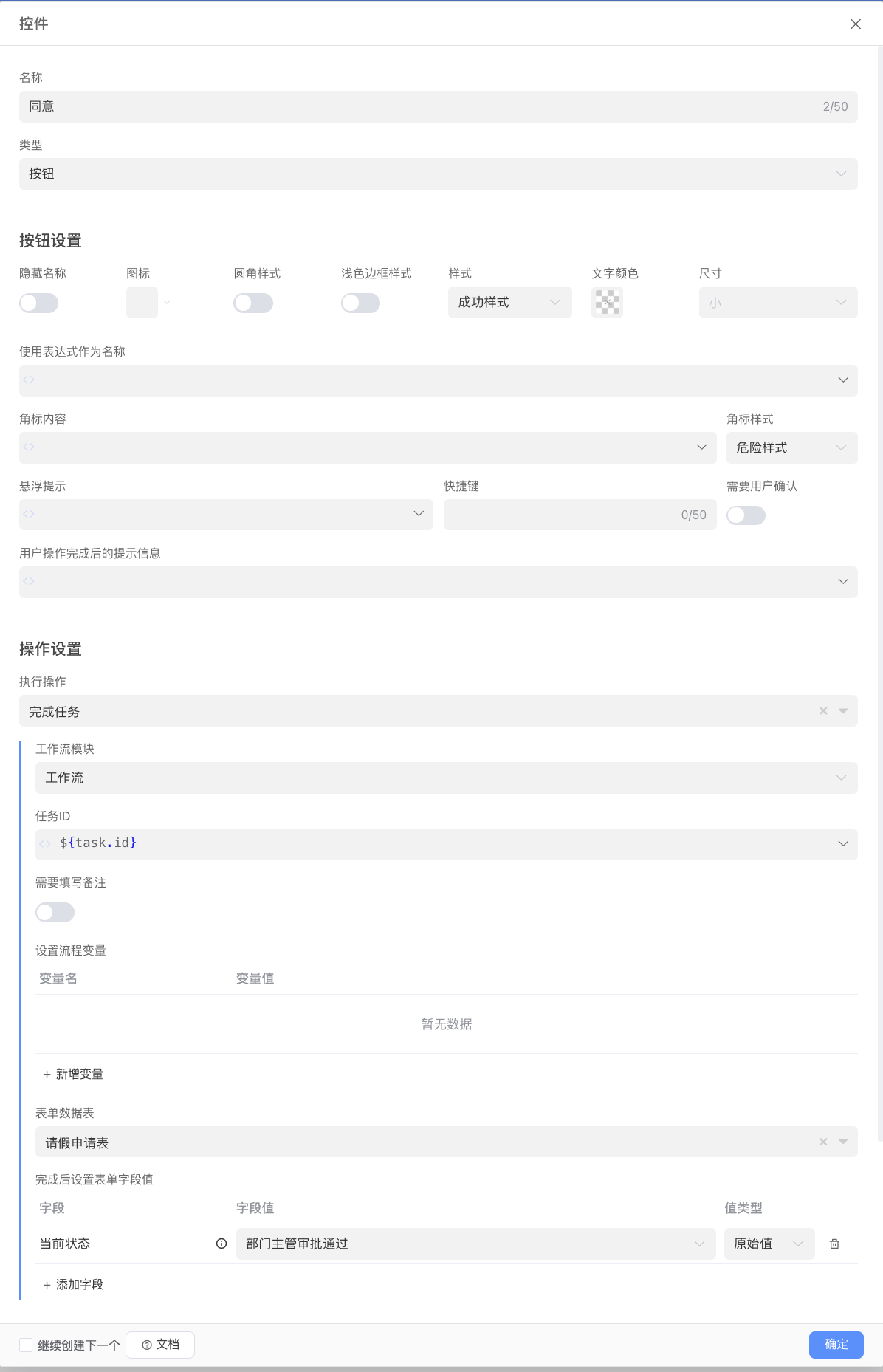Click 新增变量 to add a variable
This screenshot has height=1372, width=883.
73,1074
